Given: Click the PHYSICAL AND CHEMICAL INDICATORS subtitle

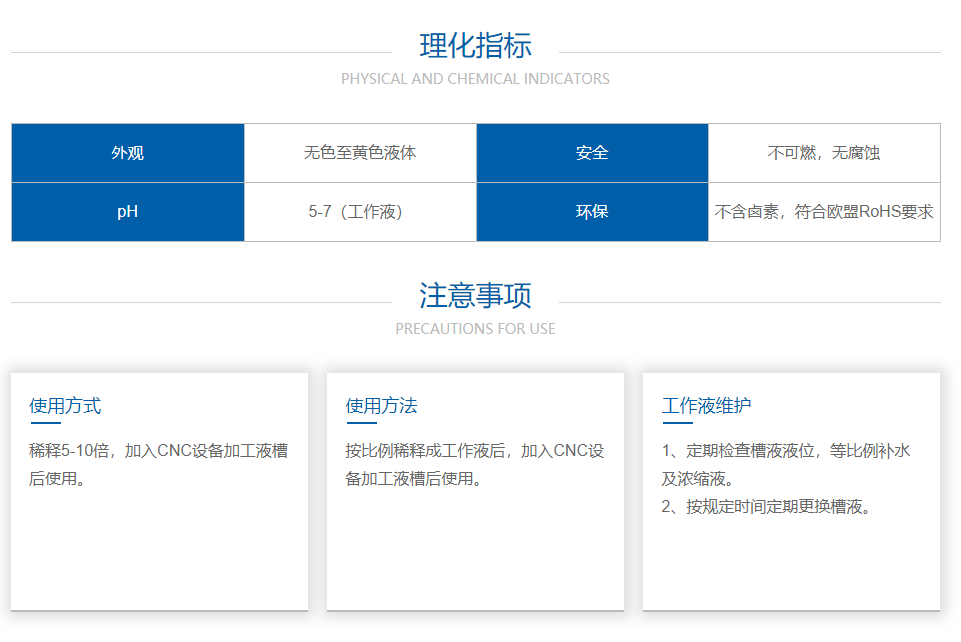Looking at the screenshot, I should (475, 79).
